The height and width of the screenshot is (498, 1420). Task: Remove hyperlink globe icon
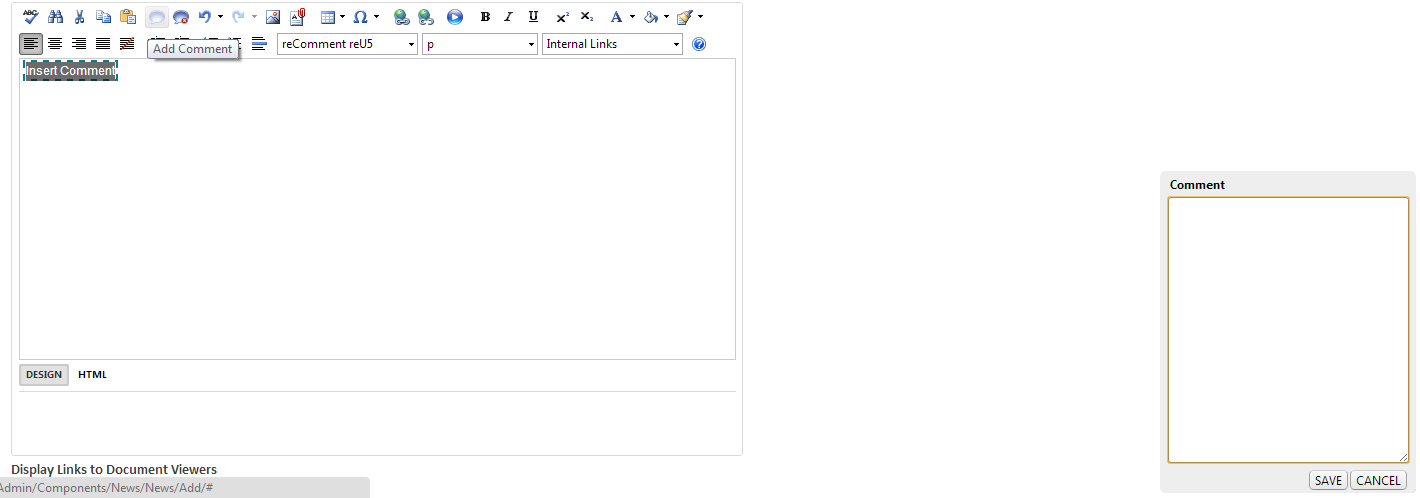point(425,17)
